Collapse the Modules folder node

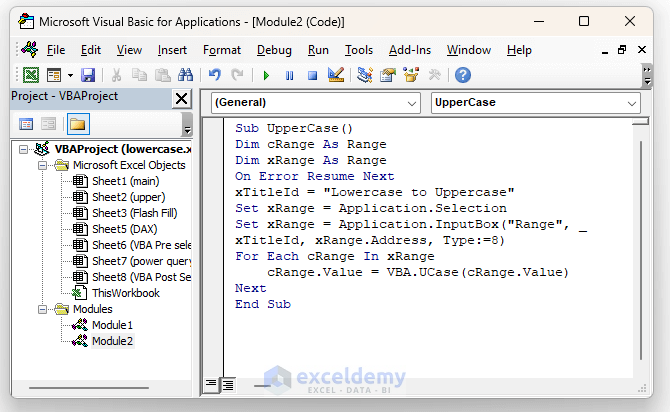(42, 309)
